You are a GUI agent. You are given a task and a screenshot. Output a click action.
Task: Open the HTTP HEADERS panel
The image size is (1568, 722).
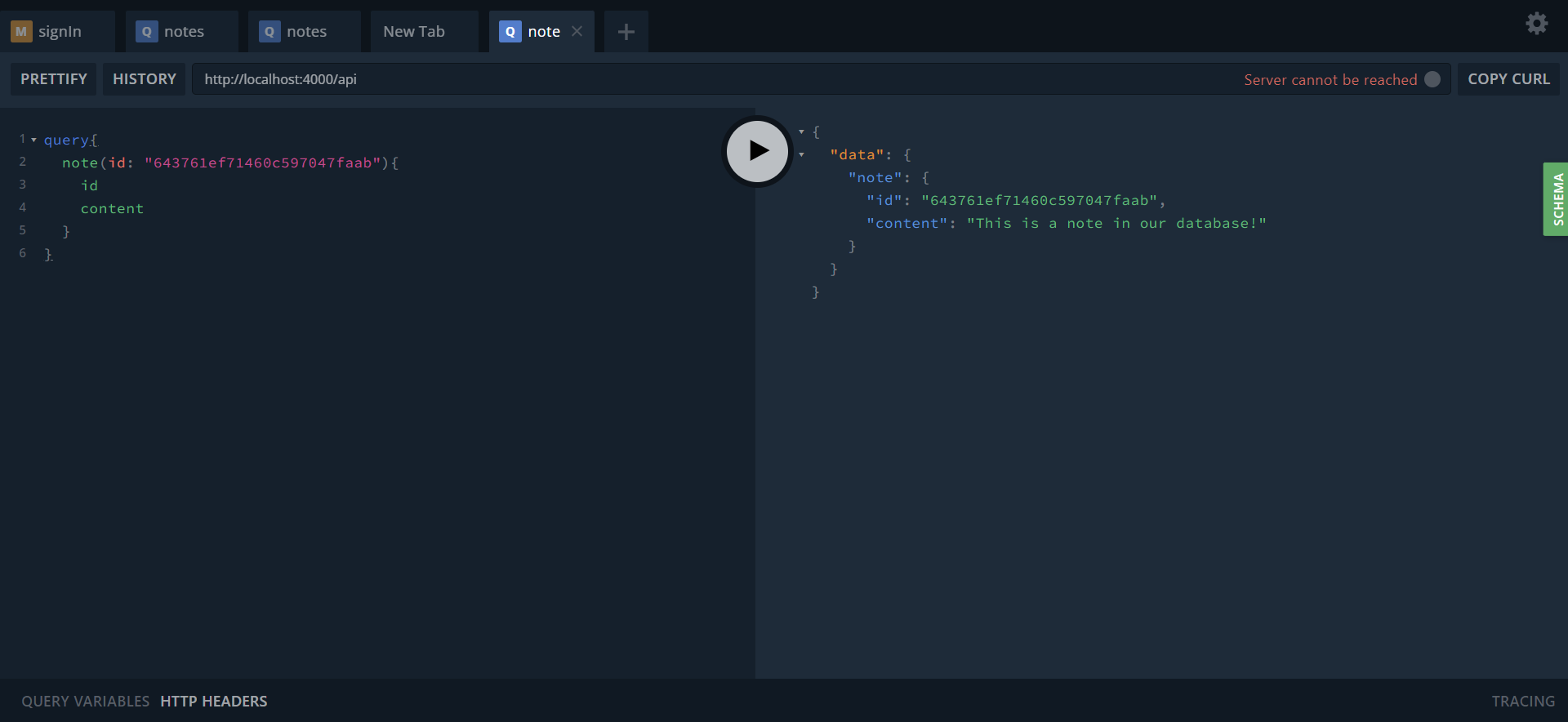click(x=214, y=702)
